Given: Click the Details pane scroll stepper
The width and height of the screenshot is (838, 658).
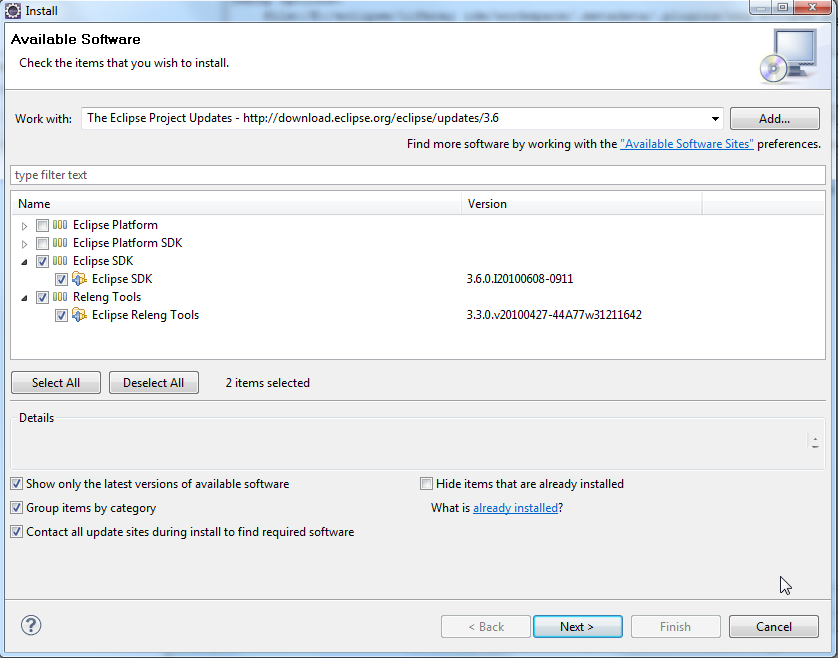Looking at the screenshot, I should tap(815, 441).
